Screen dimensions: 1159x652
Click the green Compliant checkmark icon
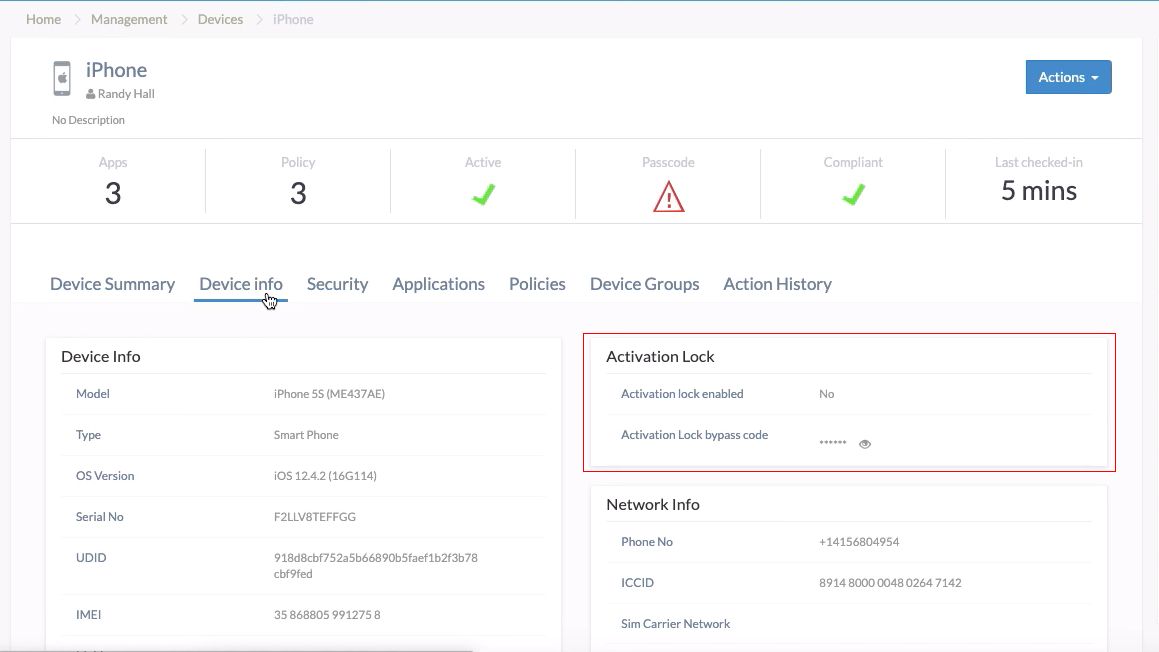tap(853, 195)
